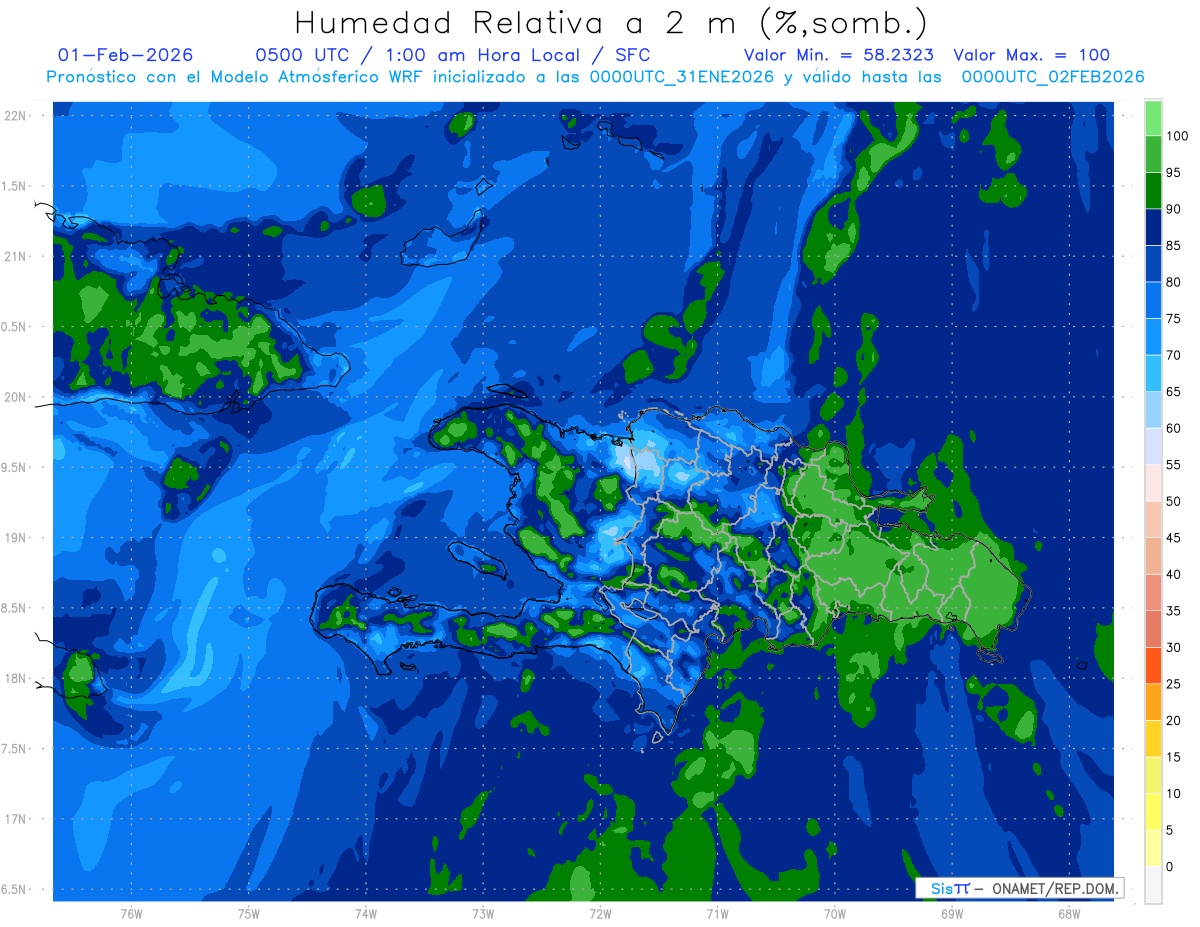Click the "0500 UTC" time text

(303, 55)
